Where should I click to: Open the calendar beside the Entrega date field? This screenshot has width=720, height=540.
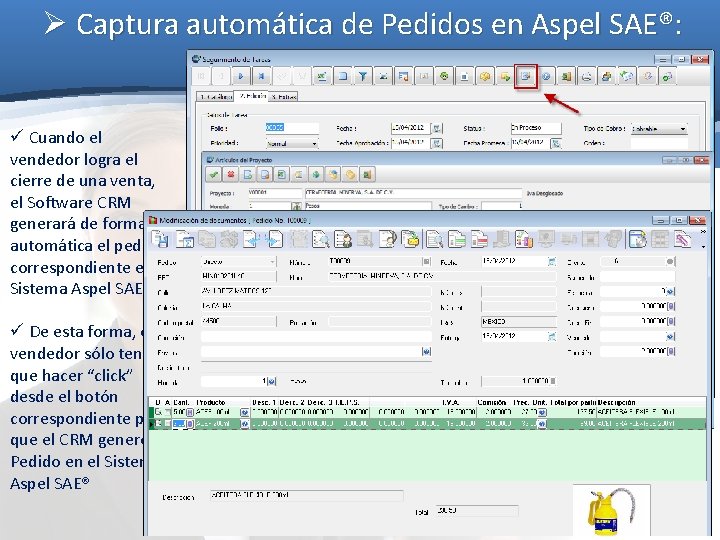click(x=551, y=337)
